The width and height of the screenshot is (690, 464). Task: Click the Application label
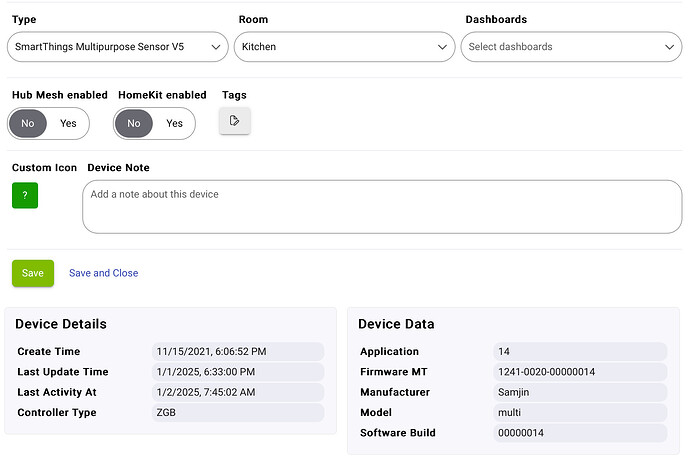(389, 351)
